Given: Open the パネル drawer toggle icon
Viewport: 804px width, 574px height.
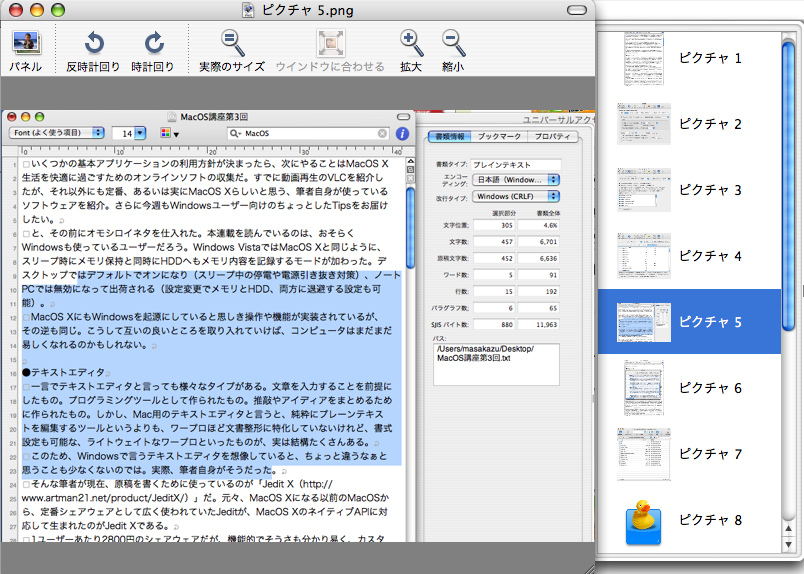Looking at the screenshot, I should [25, 44].
